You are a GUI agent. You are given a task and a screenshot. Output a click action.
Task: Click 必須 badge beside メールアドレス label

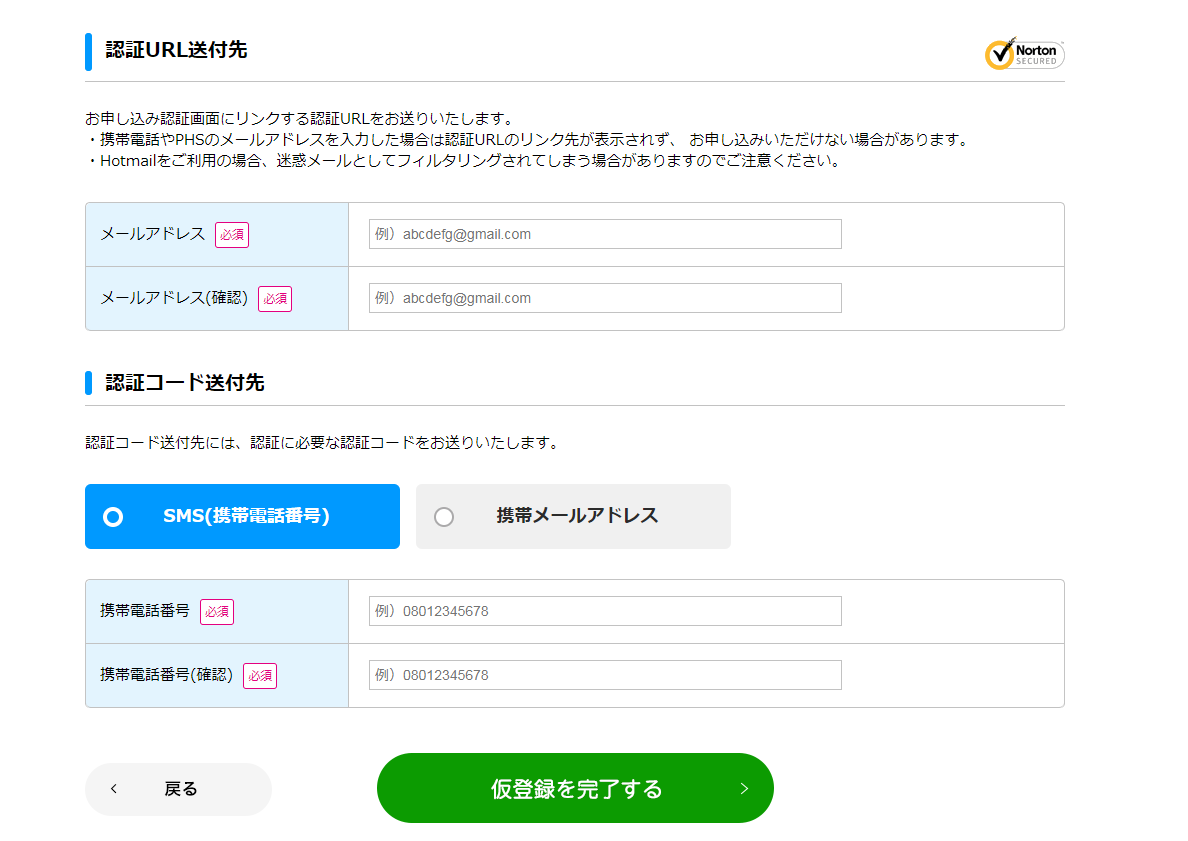[x=232, y=235]
